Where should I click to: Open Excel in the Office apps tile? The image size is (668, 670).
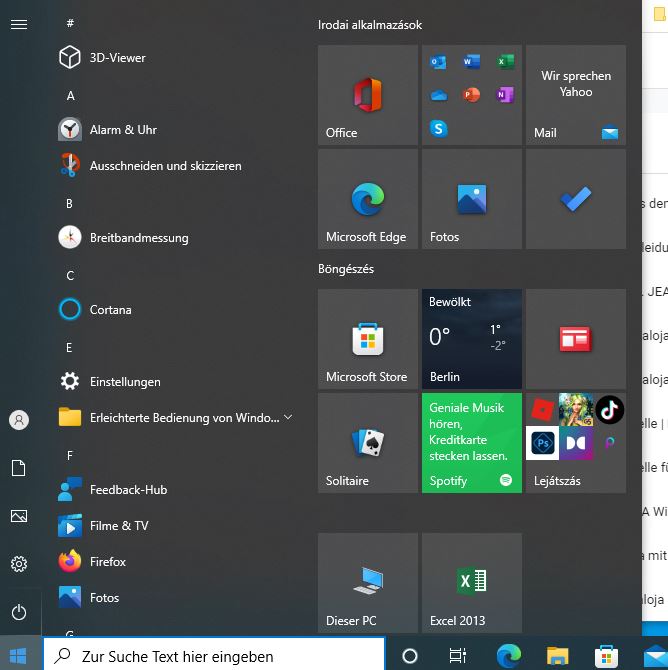[505, 62]
